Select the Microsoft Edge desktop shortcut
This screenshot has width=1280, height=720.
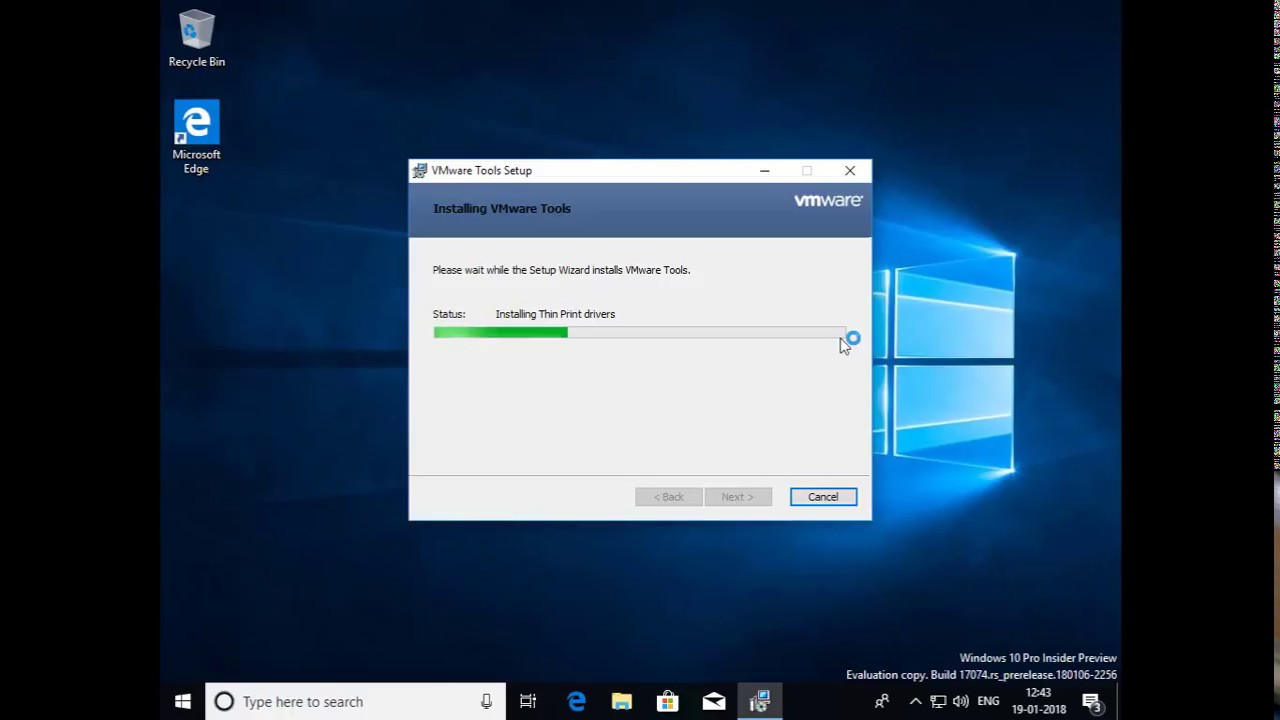tap(196, 135)
